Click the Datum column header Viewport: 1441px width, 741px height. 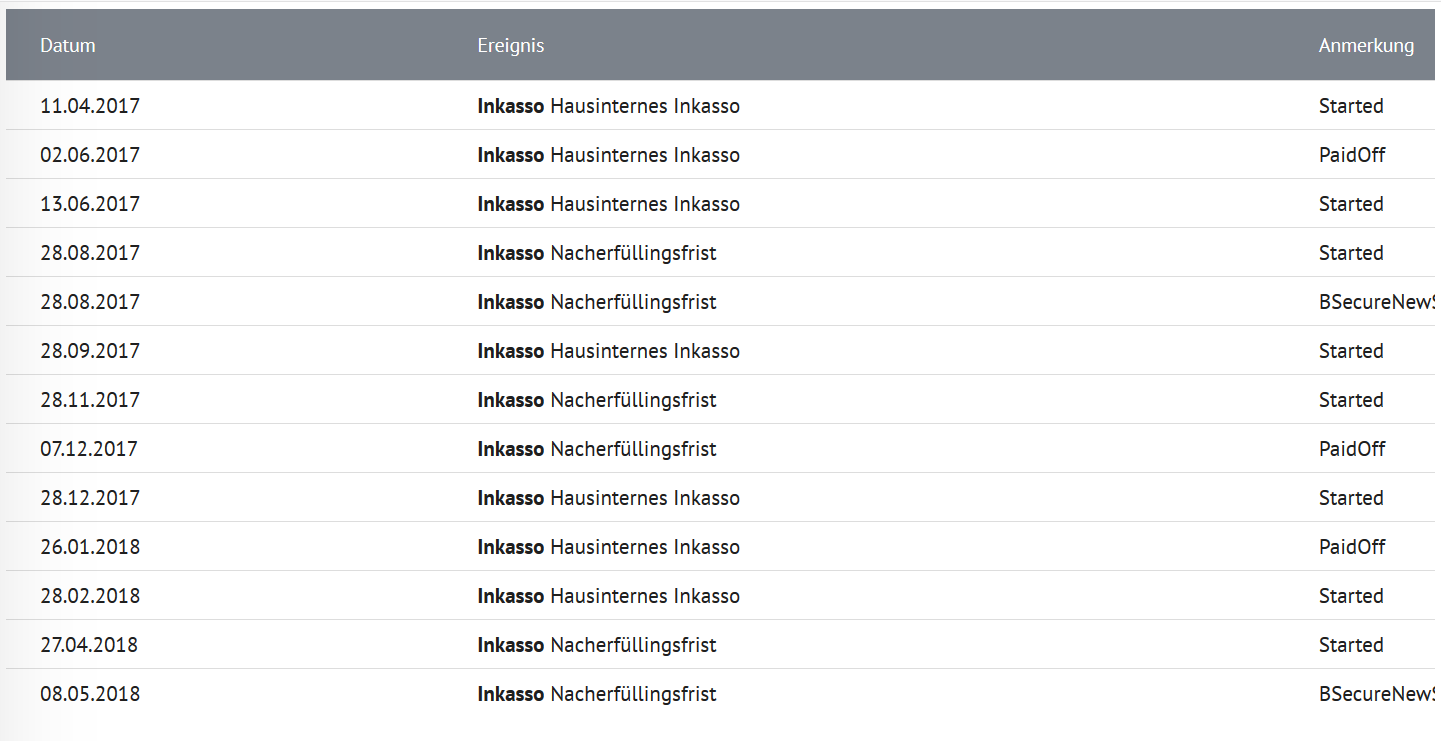68,45
